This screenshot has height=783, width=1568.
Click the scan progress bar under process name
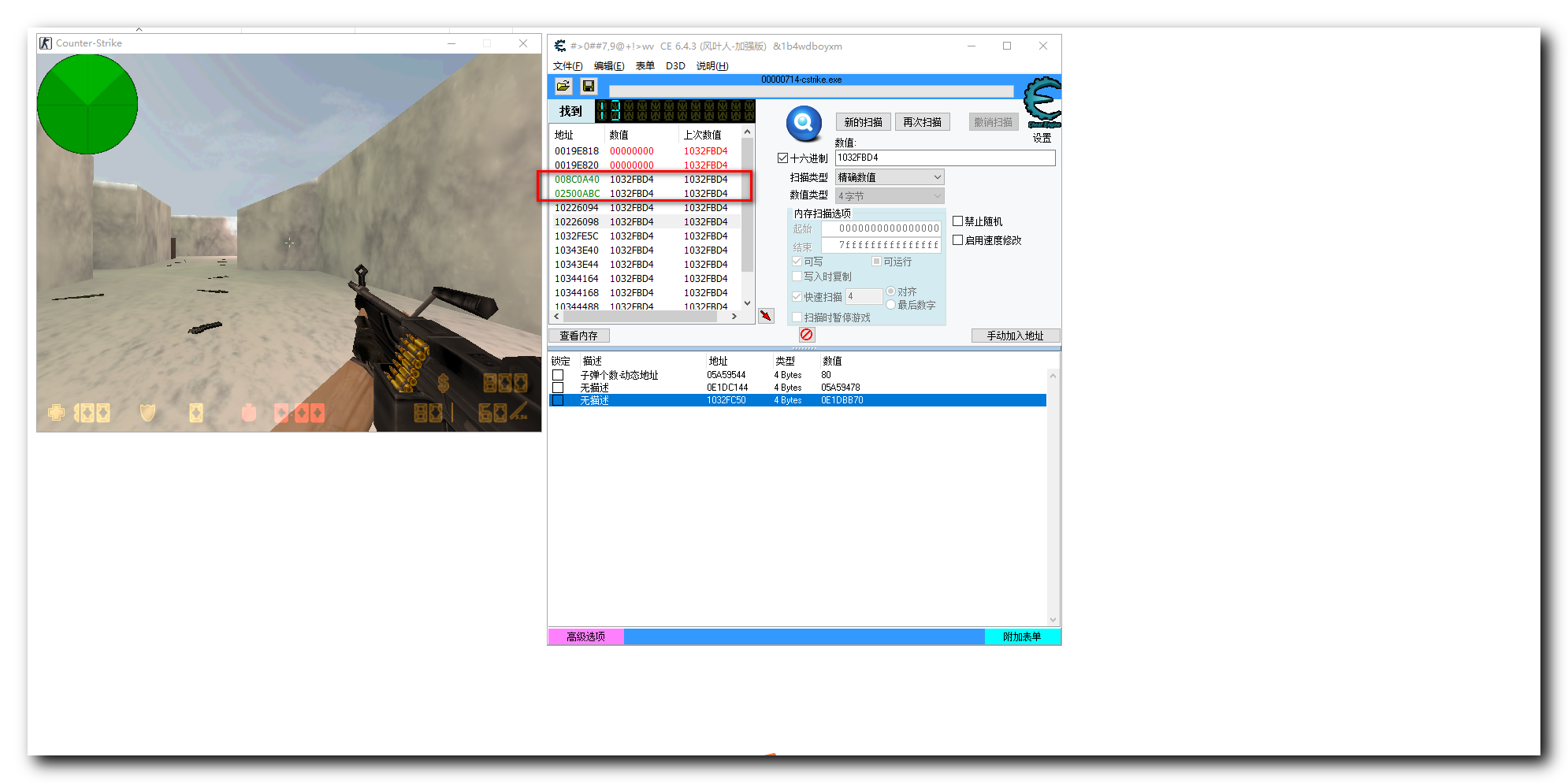(x=811, y=91)
